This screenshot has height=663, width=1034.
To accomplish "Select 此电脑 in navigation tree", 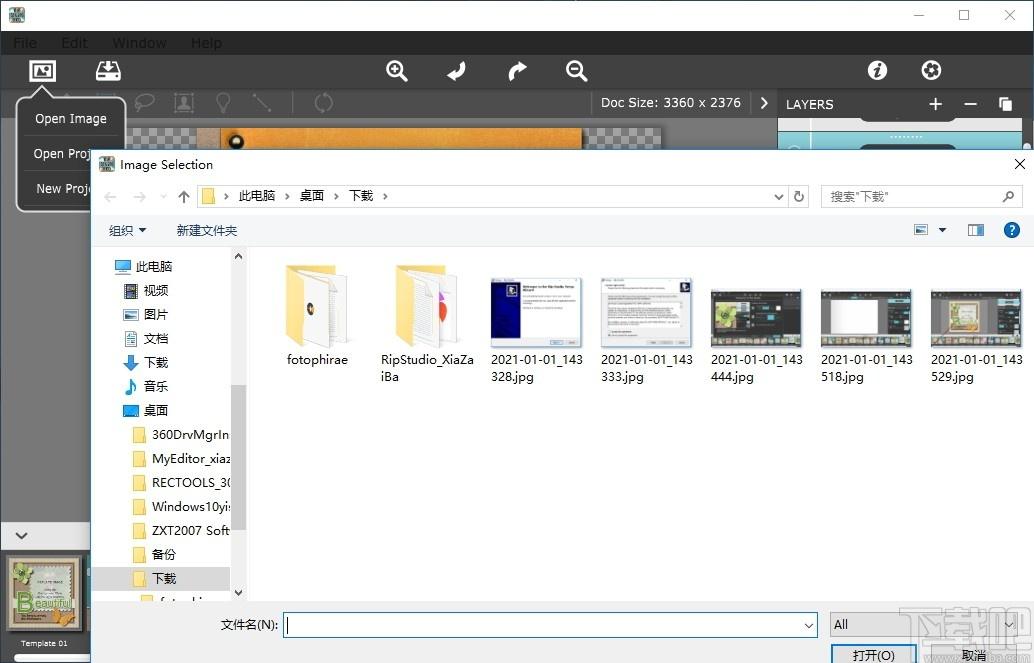I will (144, 267).
